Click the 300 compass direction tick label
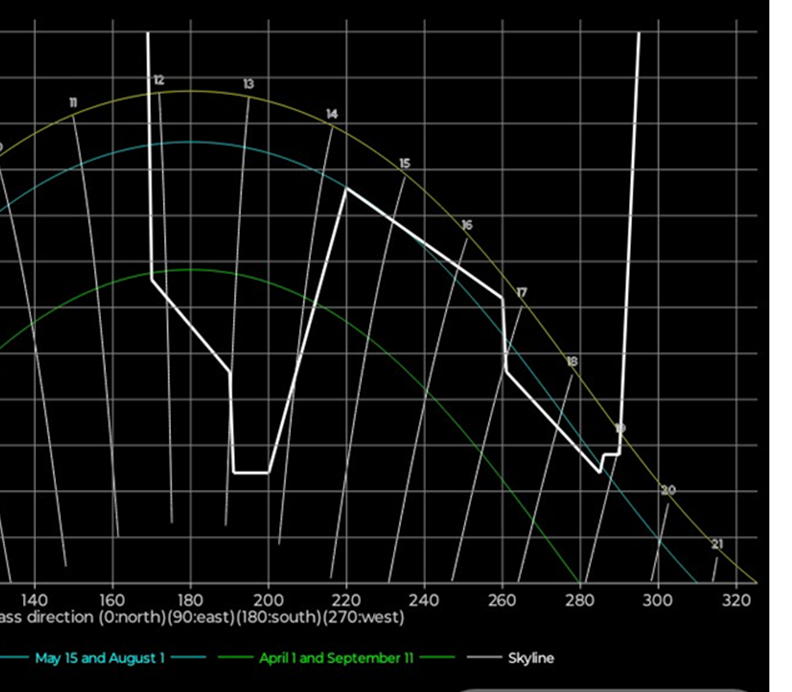Image resolution: width=792 pixels, height=692 pixels. (657, 600)
